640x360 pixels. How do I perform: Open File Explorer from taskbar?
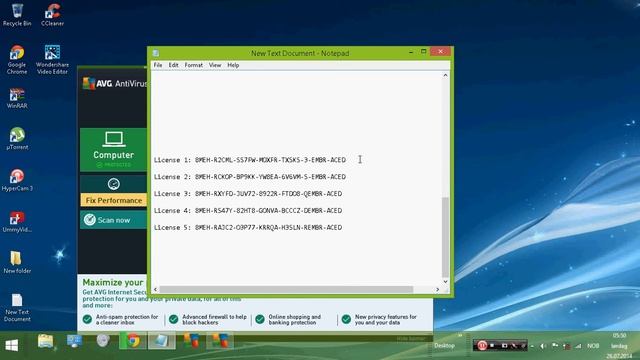[x=46, y=341]
